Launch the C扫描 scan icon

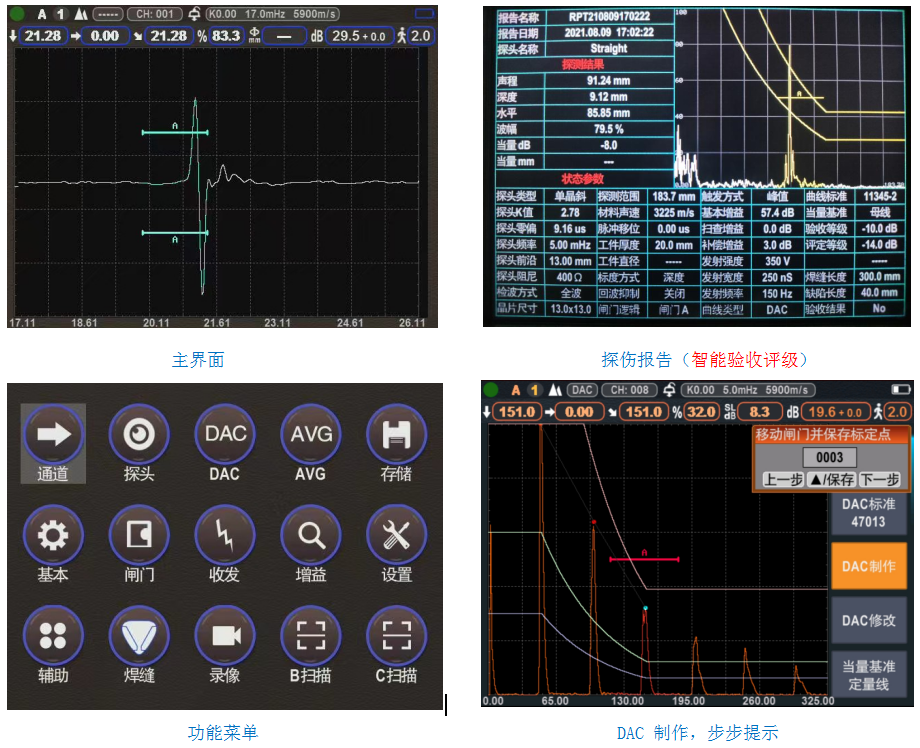point(396,637)
